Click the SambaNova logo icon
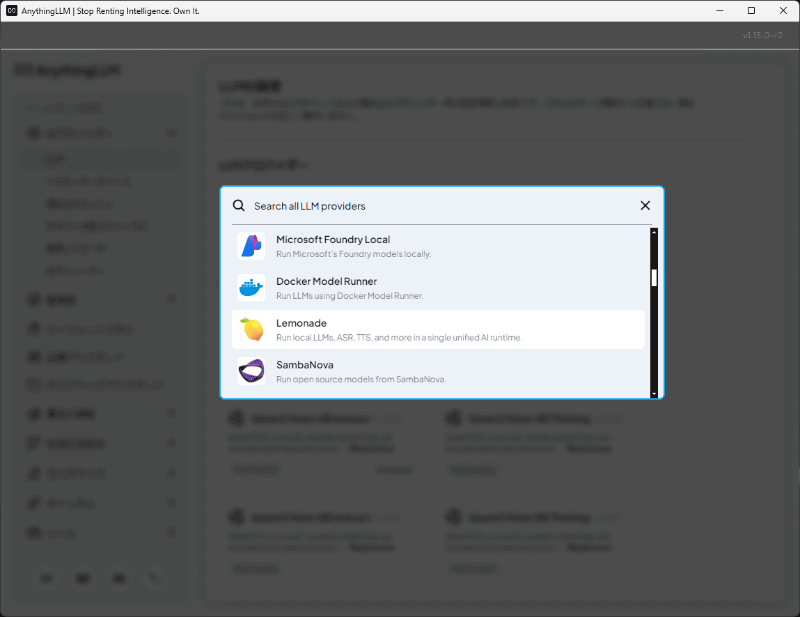 [251, 371]
